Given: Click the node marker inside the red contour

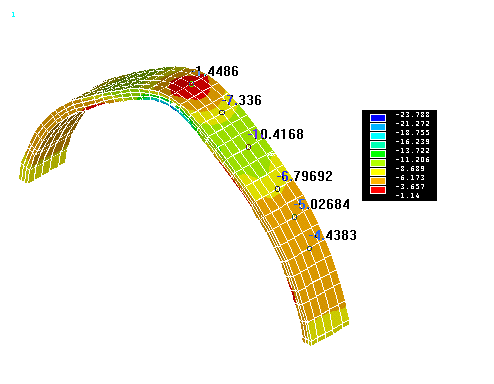Looking at the screenshot, I should pos(191,84).
